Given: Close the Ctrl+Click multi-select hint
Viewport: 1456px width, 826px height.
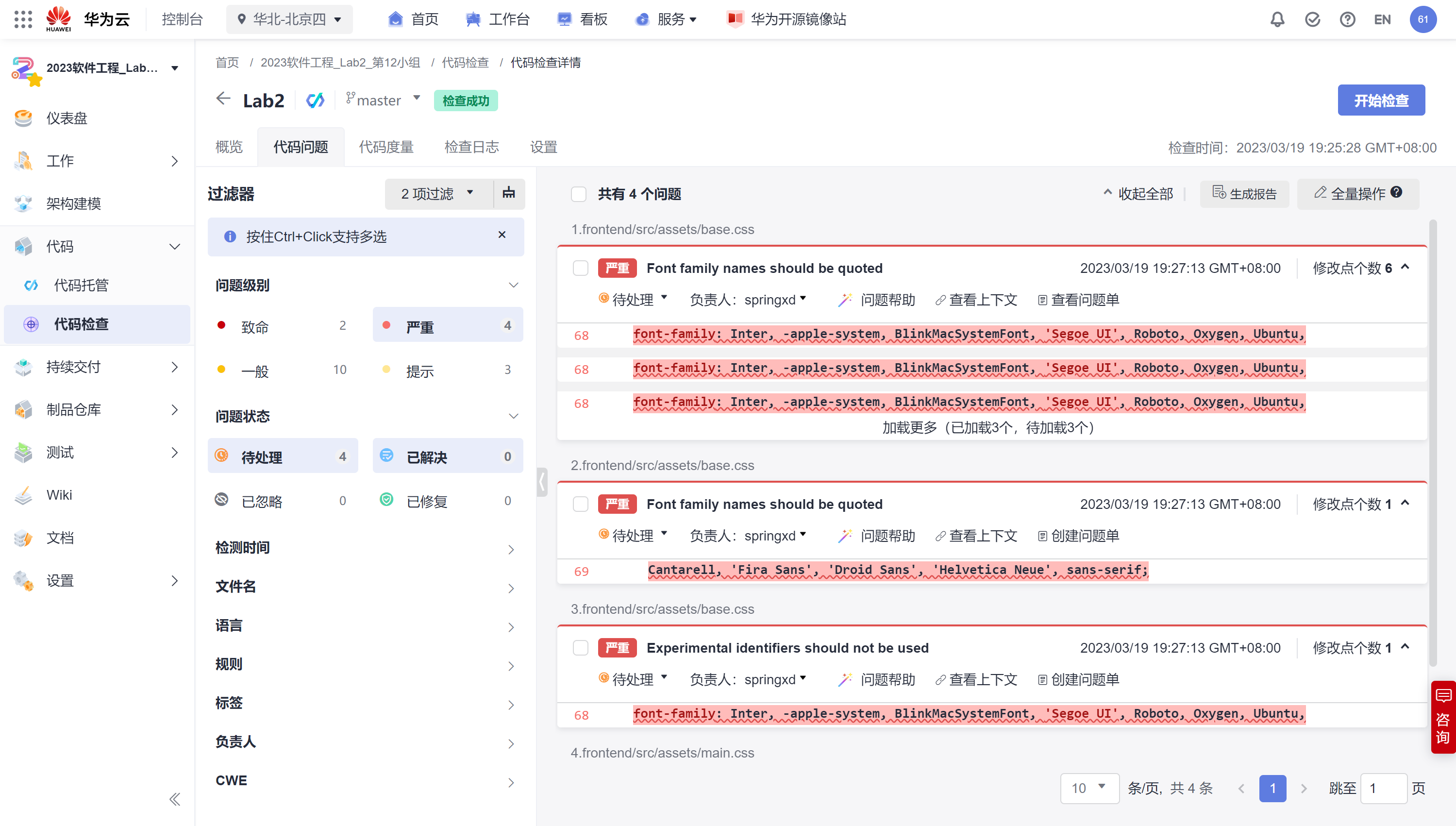Looking at the screenshot, I should pyautogui.click(x=502, y=235).
